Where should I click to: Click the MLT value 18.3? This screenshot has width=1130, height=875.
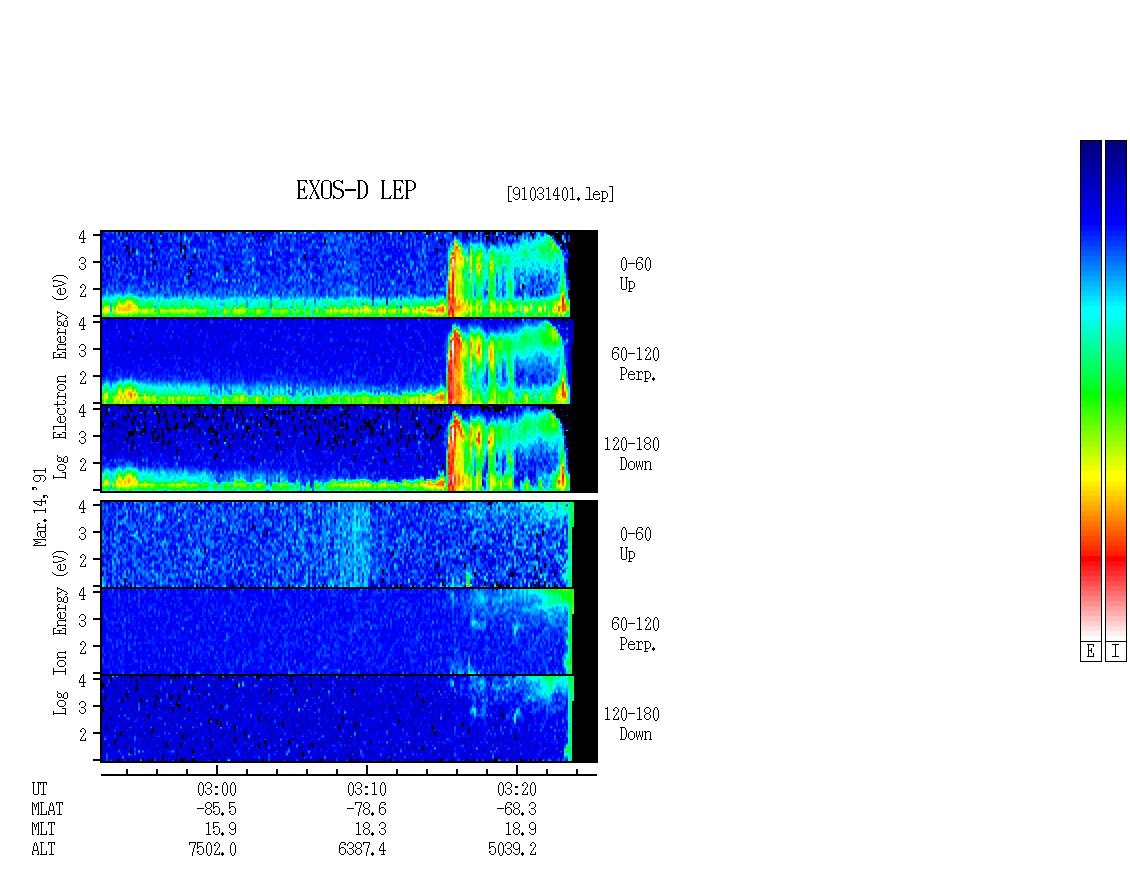click(x=370, y=830)
